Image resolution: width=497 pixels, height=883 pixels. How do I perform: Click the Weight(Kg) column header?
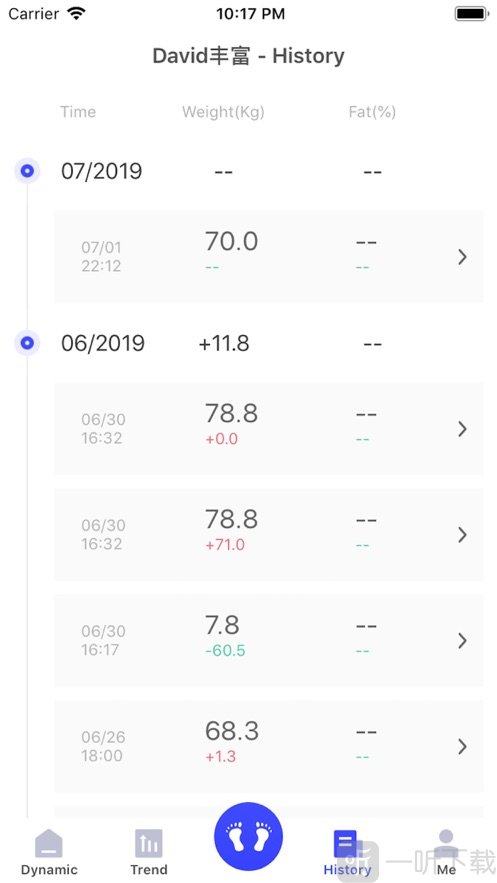coord(223,112)
